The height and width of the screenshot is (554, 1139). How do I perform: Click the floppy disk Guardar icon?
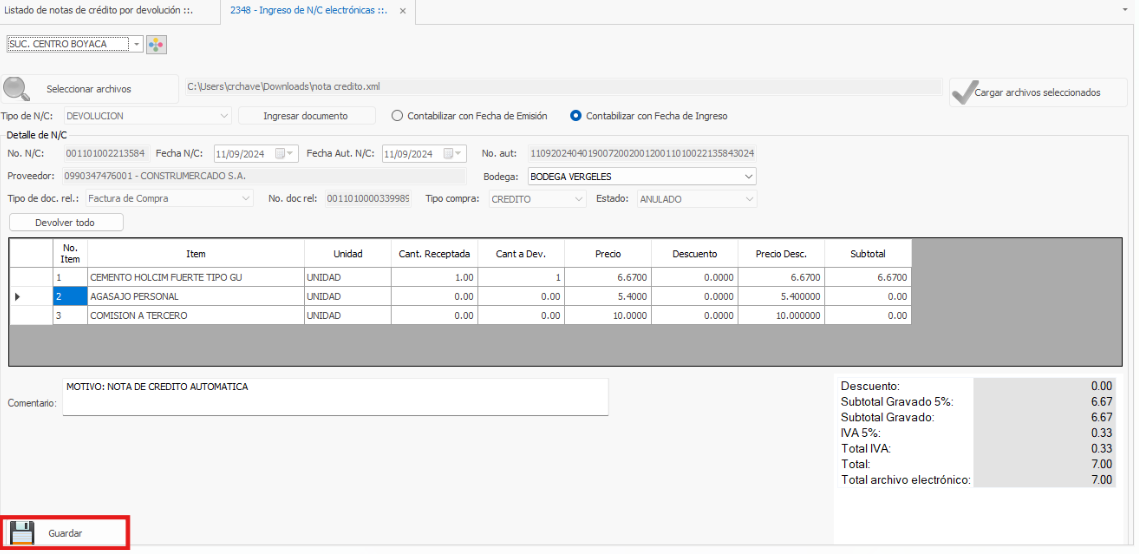pos(23,533)
